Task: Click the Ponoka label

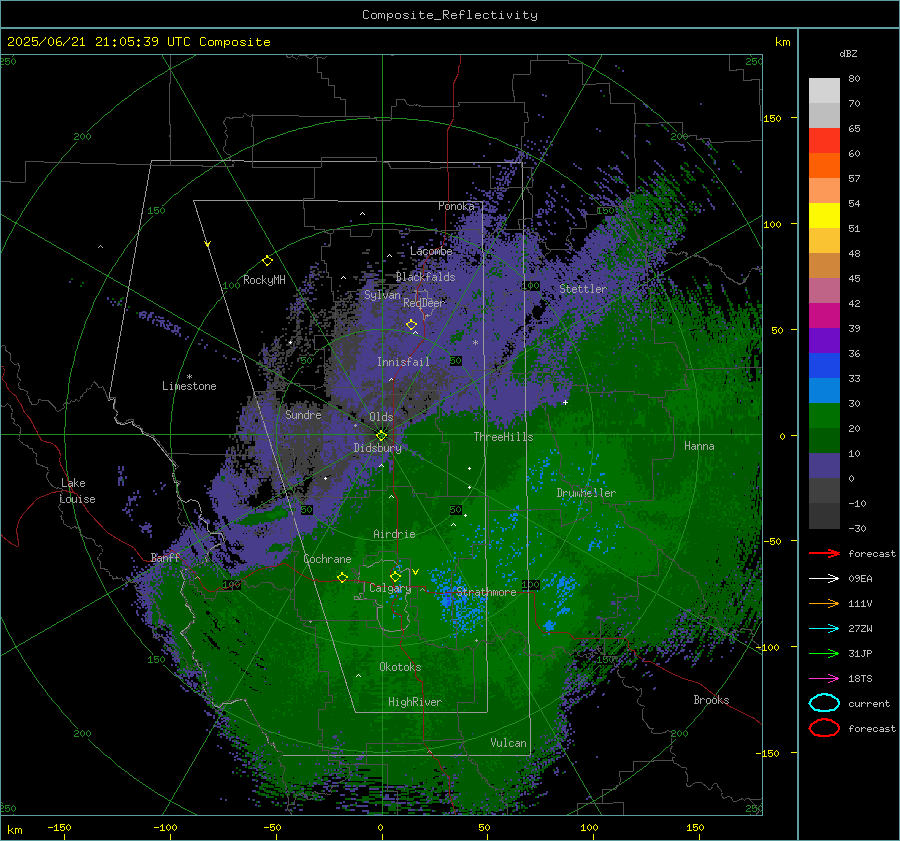Action: pyautogui.click(x=456, y=206)
